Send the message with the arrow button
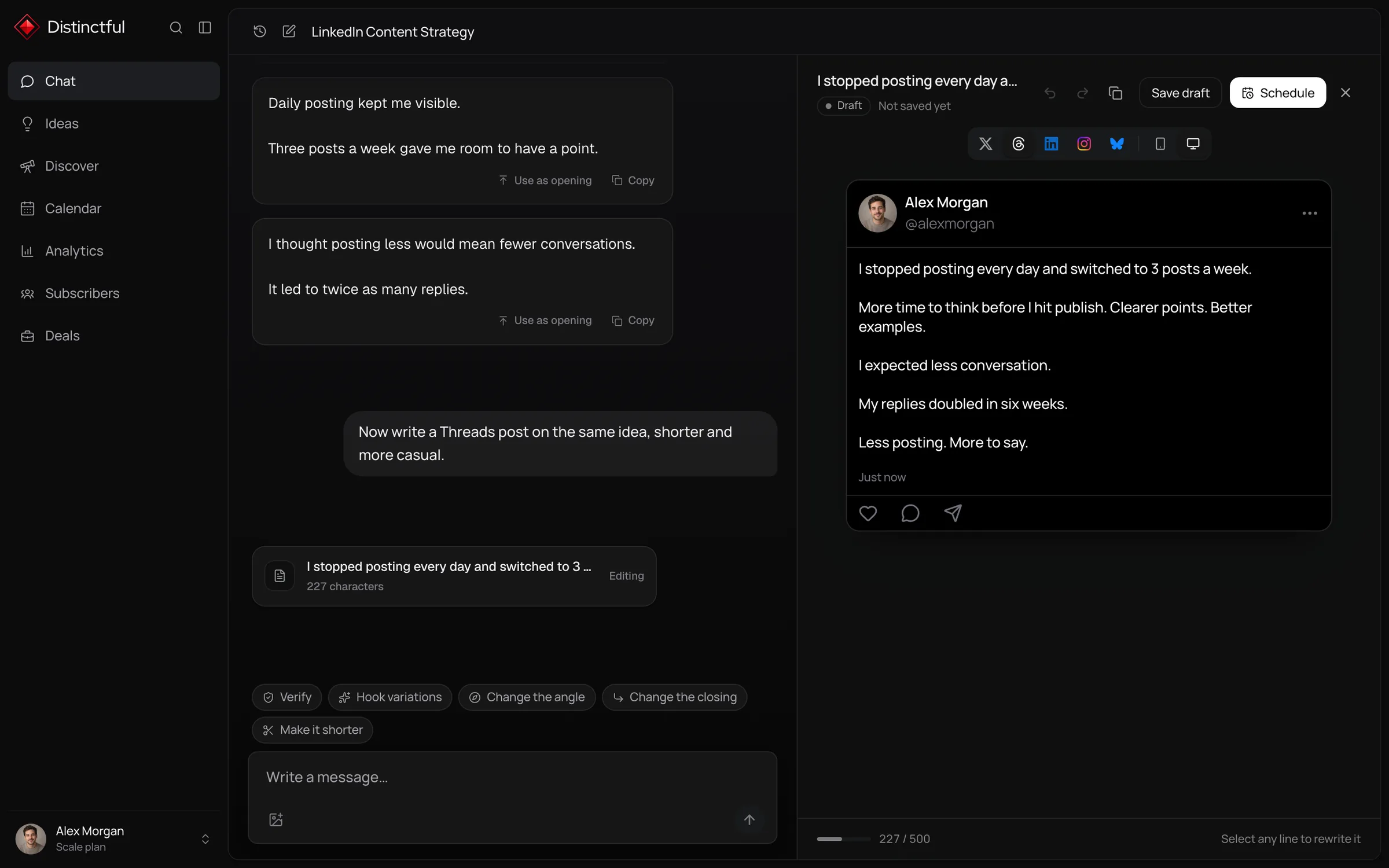This screenshot has width=1389, height=868. (x=749, y=819)
